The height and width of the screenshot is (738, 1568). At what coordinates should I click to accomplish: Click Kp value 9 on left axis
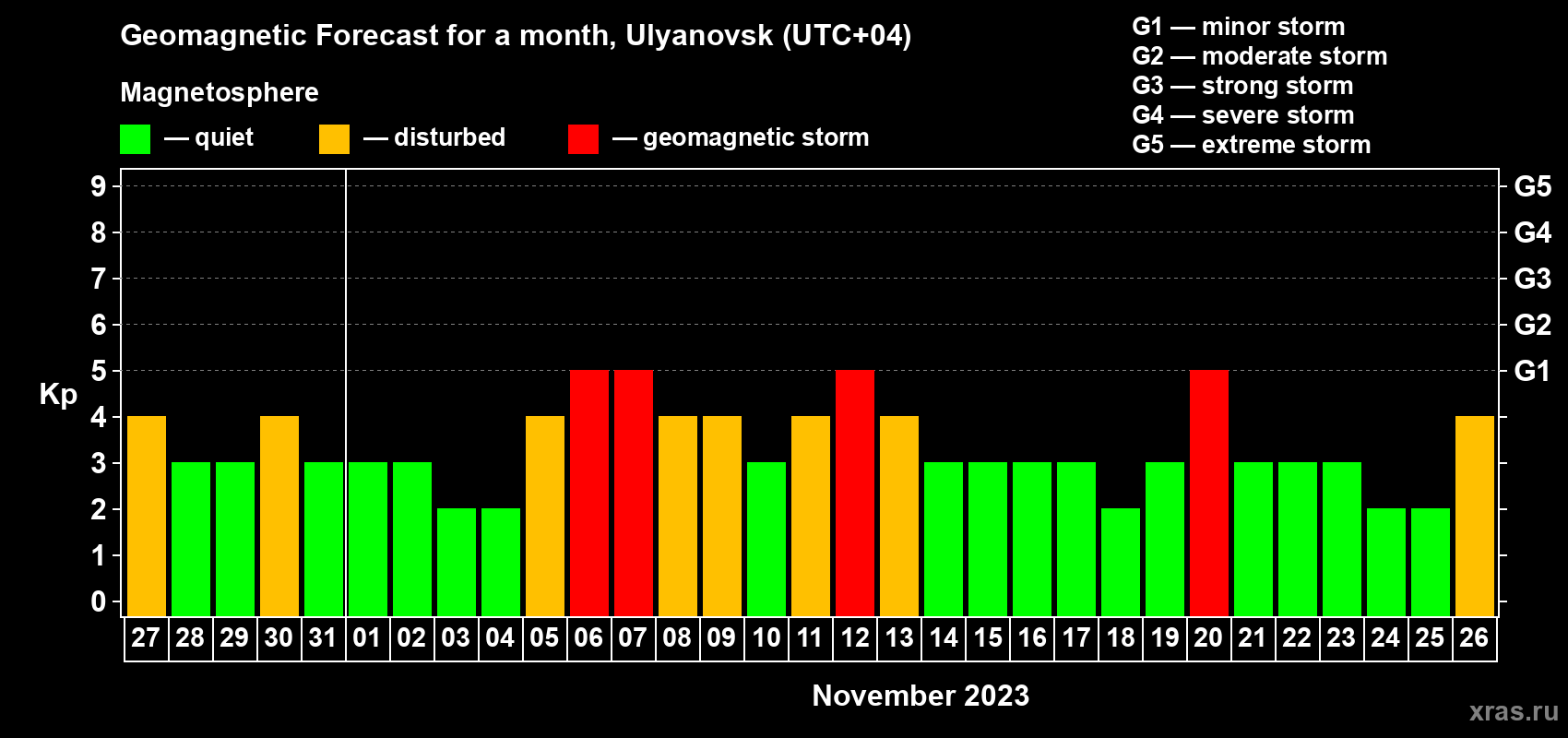(x=99, y=186)
